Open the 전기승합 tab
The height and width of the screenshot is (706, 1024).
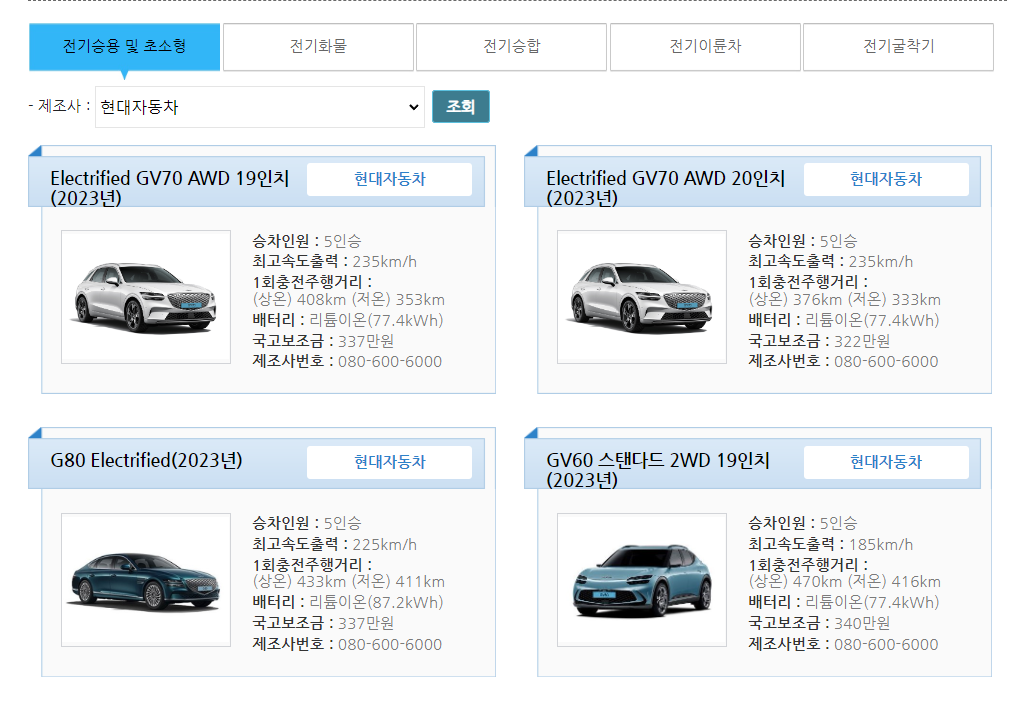coord(511,46)
